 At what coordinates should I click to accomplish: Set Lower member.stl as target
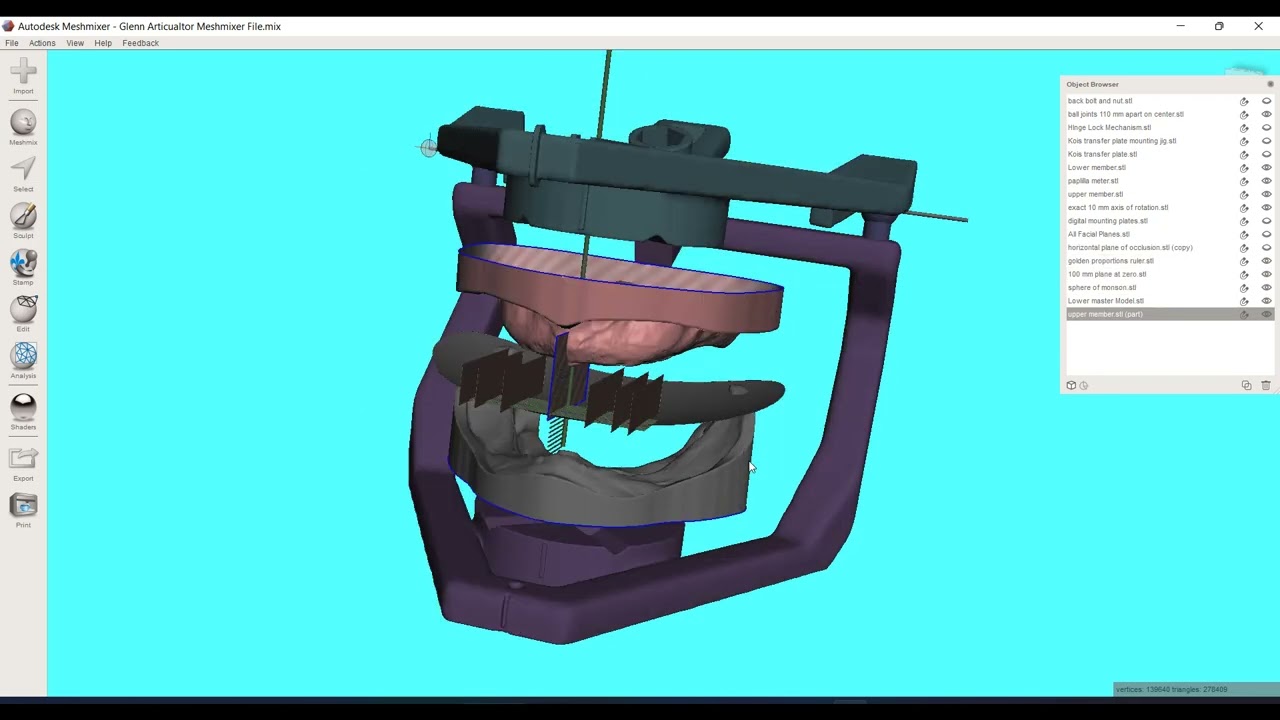(x=1244, y=168)
